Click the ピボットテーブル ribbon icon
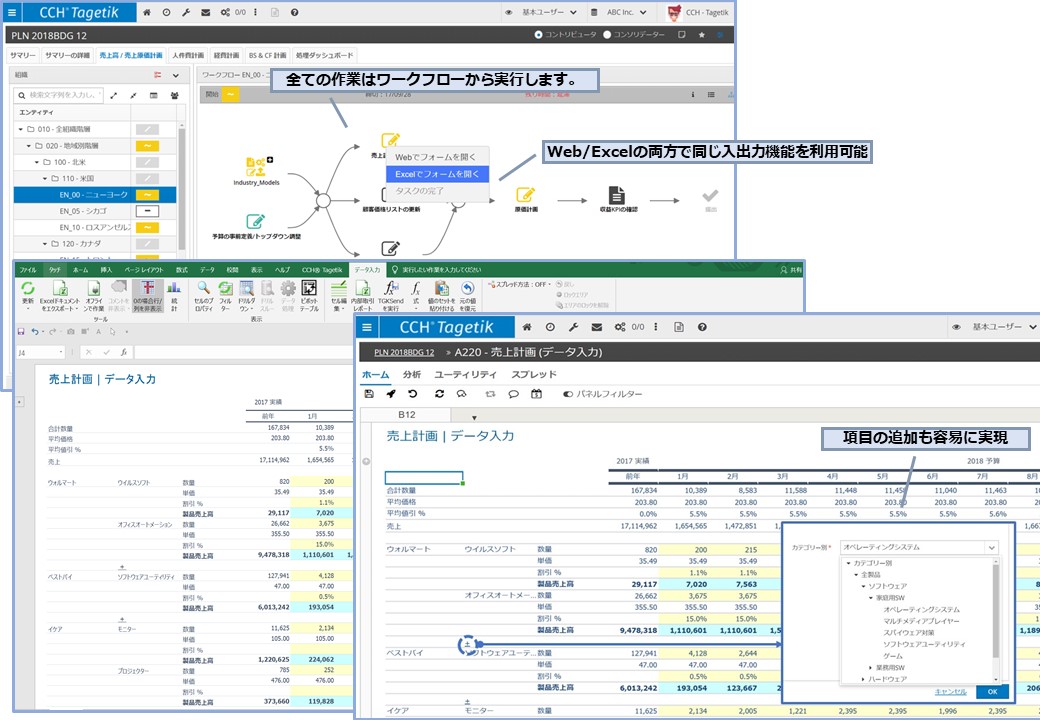The width and height of the screenshot is (1040, 720). coord(310,292)
